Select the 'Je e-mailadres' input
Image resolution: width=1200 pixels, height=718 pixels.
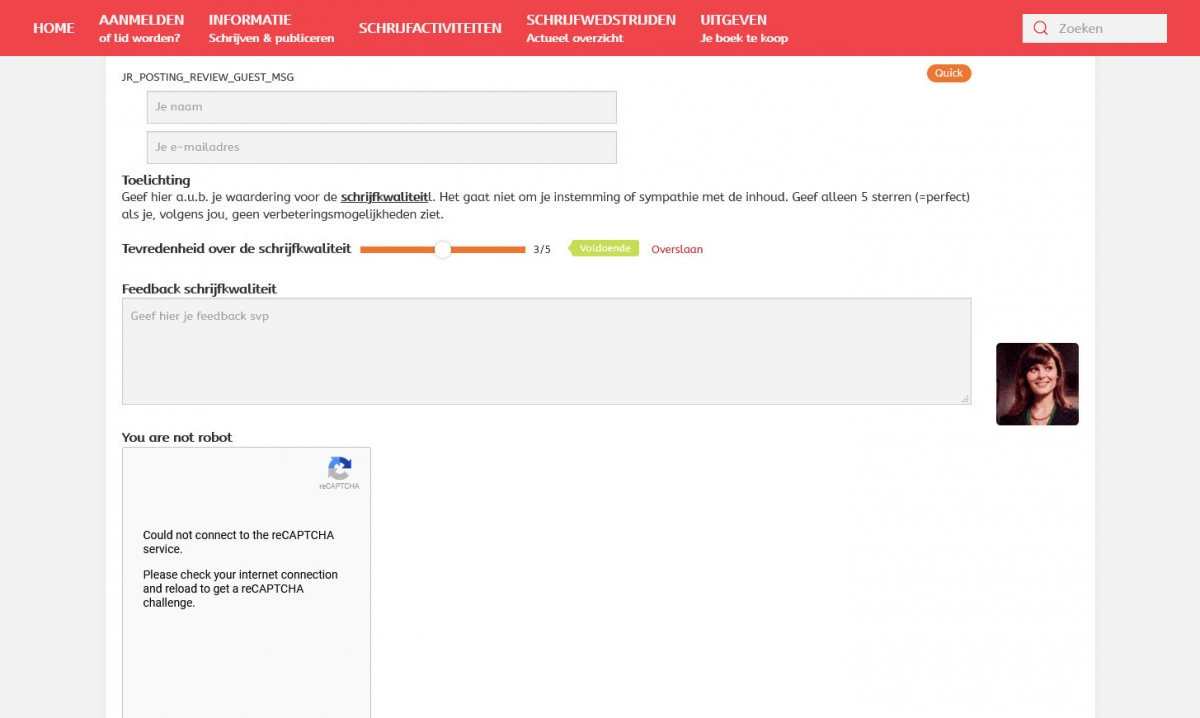[381, 147]
